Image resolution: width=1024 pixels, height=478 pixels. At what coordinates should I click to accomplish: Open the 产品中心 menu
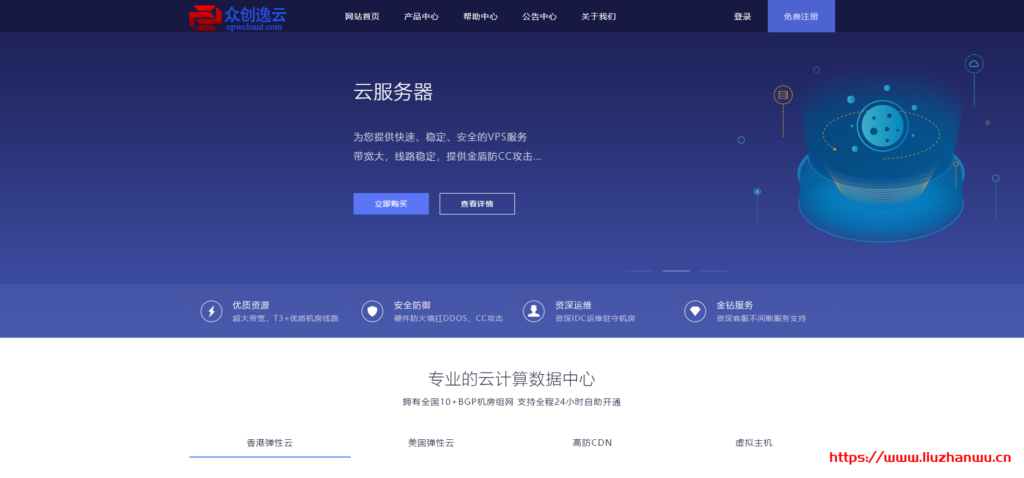(421, 17)
